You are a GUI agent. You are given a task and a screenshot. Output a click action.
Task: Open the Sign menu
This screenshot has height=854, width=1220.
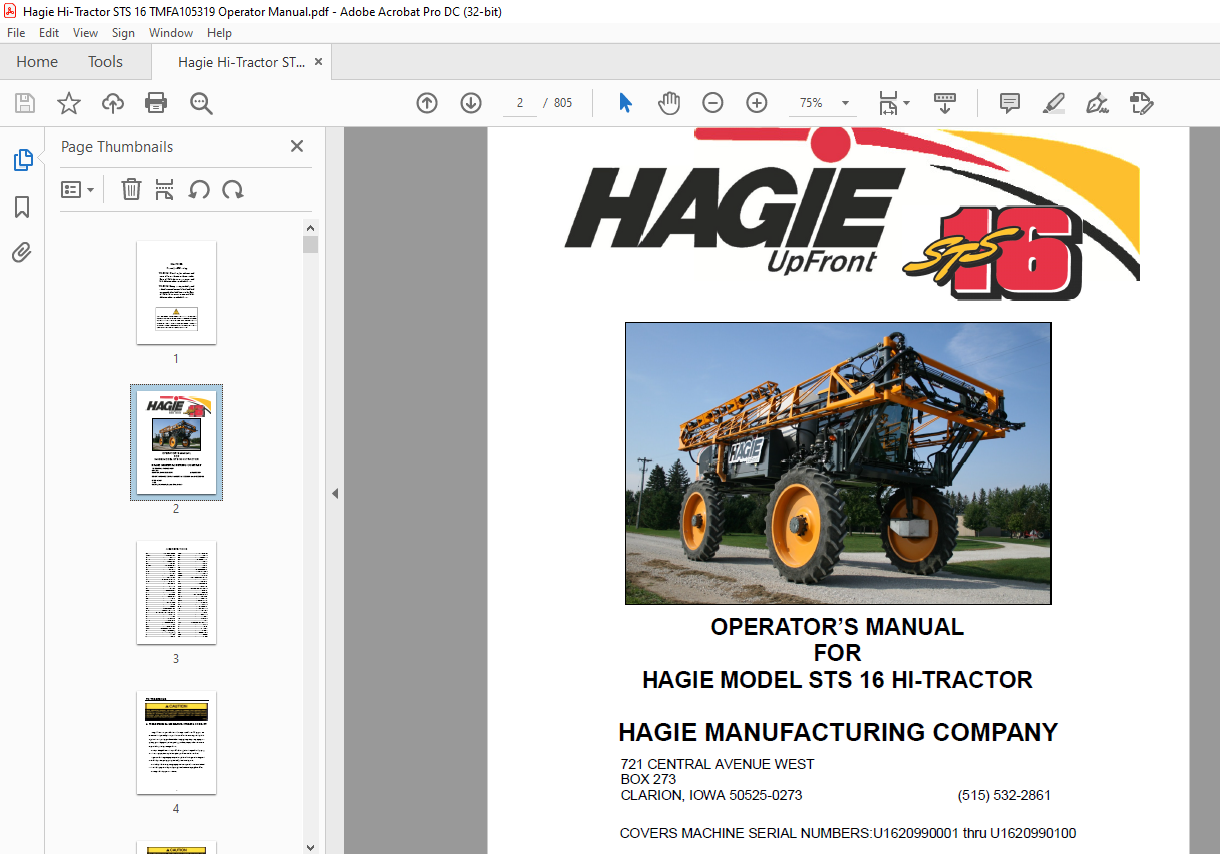click(x=123, y=33)
